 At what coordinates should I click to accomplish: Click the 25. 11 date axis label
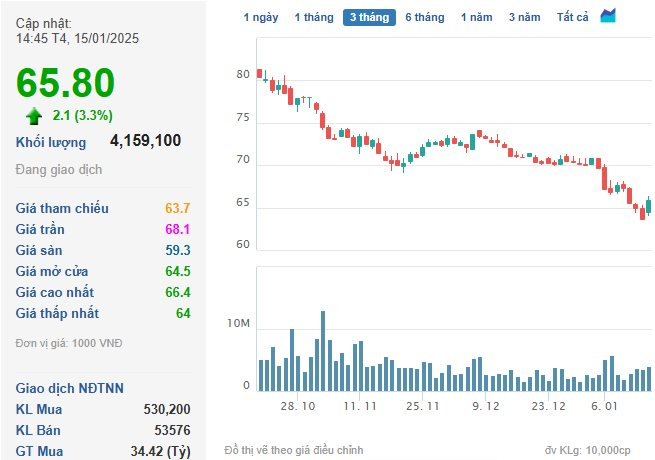point(422,406)
